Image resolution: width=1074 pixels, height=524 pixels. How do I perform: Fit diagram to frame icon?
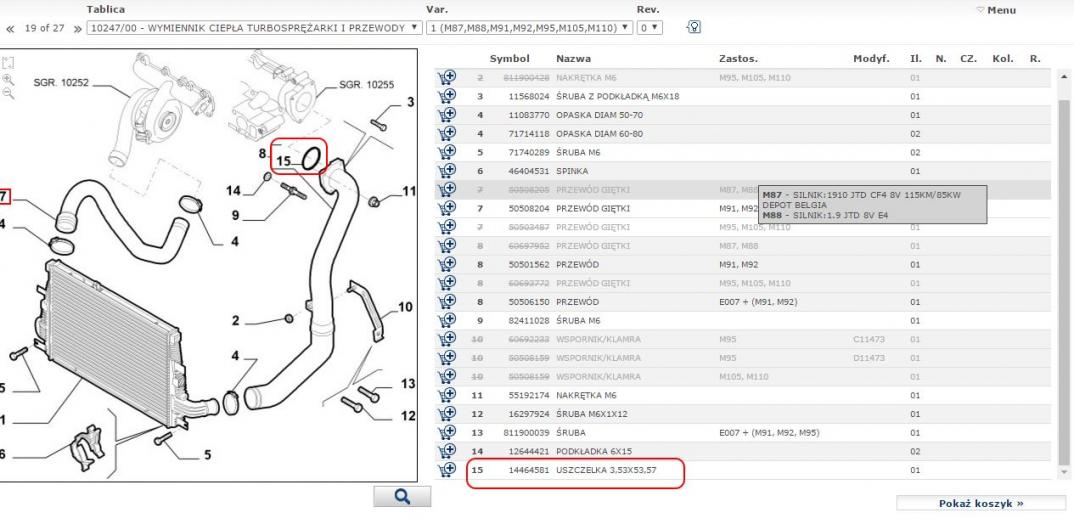point(8,63)
